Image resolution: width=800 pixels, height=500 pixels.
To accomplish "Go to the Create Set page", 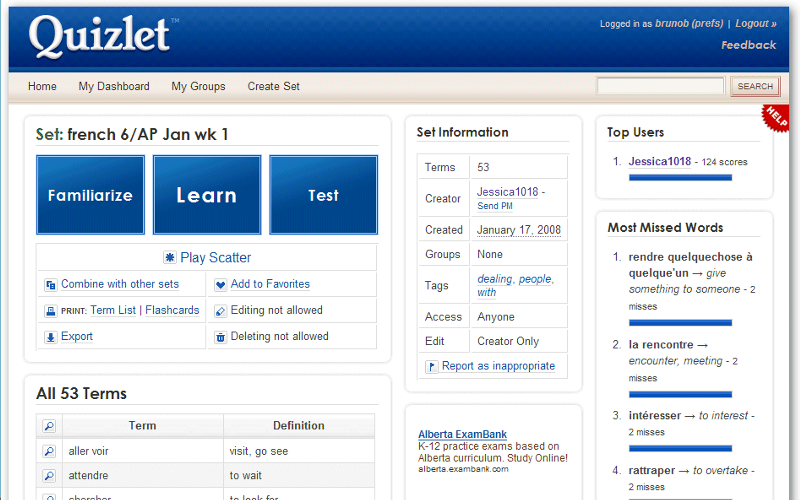I will click(x=274, y=87).
